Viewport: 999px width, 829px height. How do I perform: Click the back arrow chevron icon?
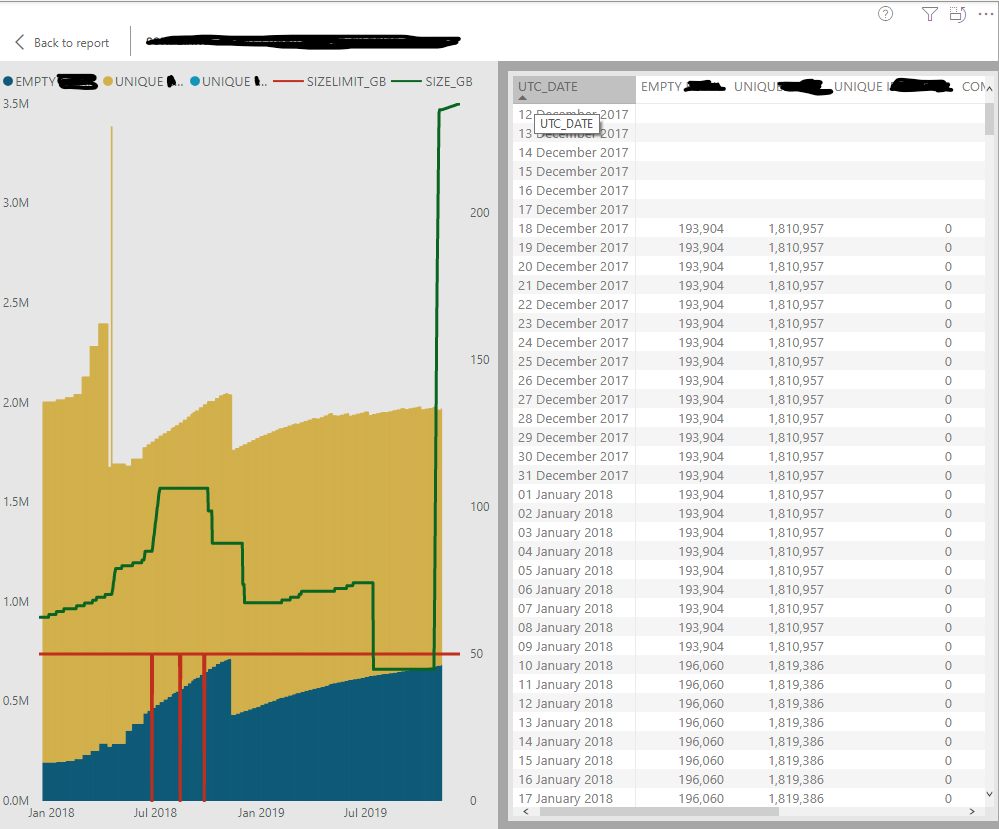click(x=20, y=43)
